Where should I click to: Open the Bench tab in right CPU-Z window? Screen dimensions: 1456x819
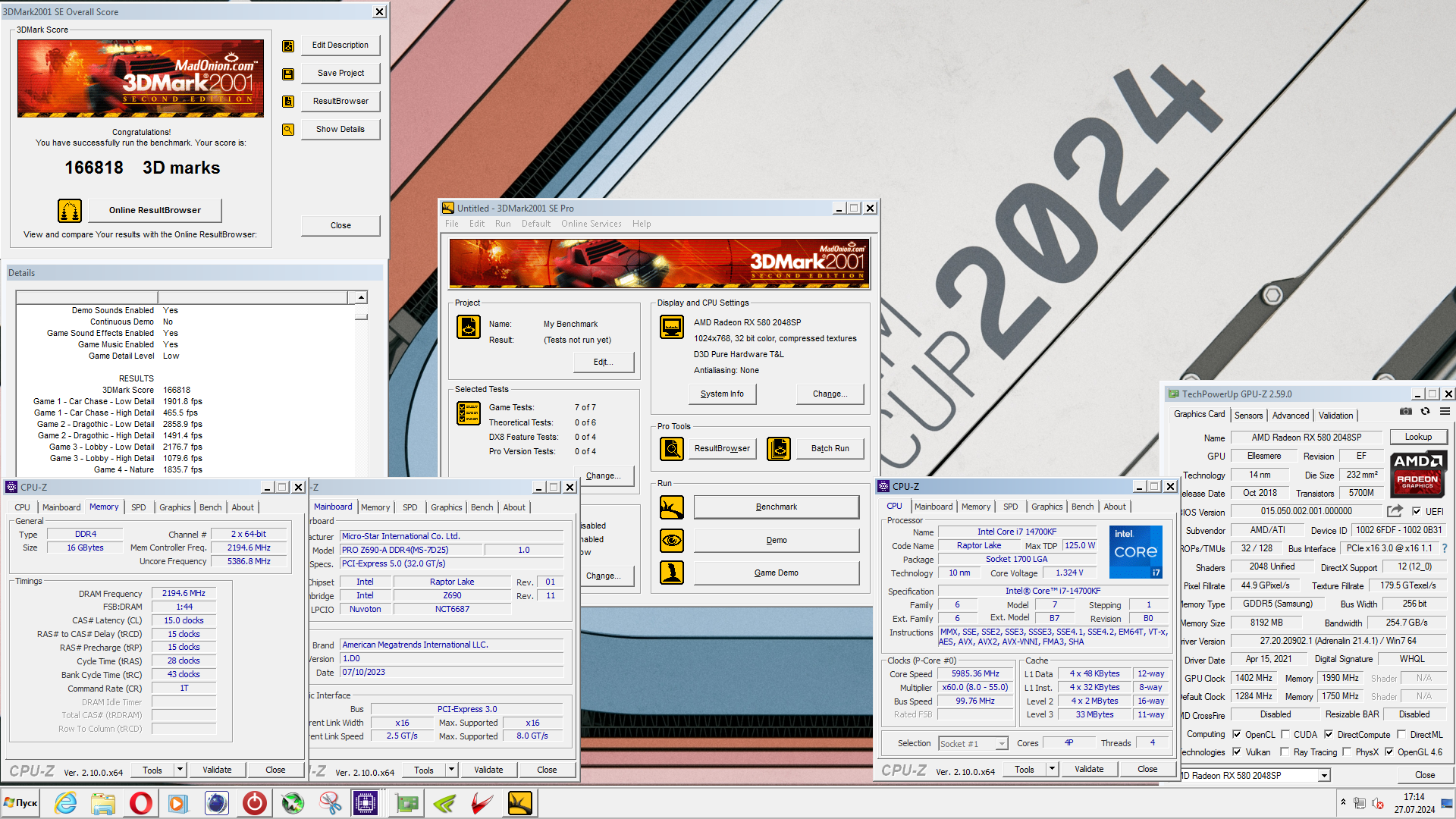[x=1082, y=507]
